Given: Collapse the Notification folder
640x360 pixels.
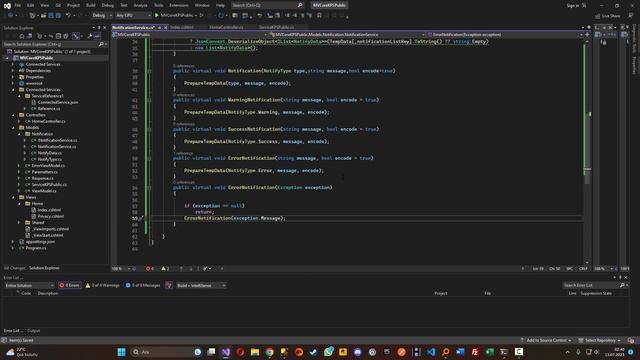Looking at the screenshot, I should (19, 134).
